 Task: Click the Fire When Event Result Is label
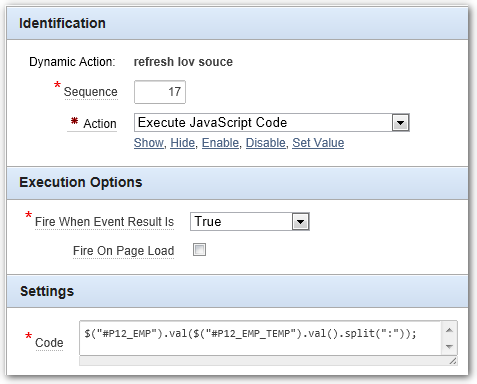point(104,222)
